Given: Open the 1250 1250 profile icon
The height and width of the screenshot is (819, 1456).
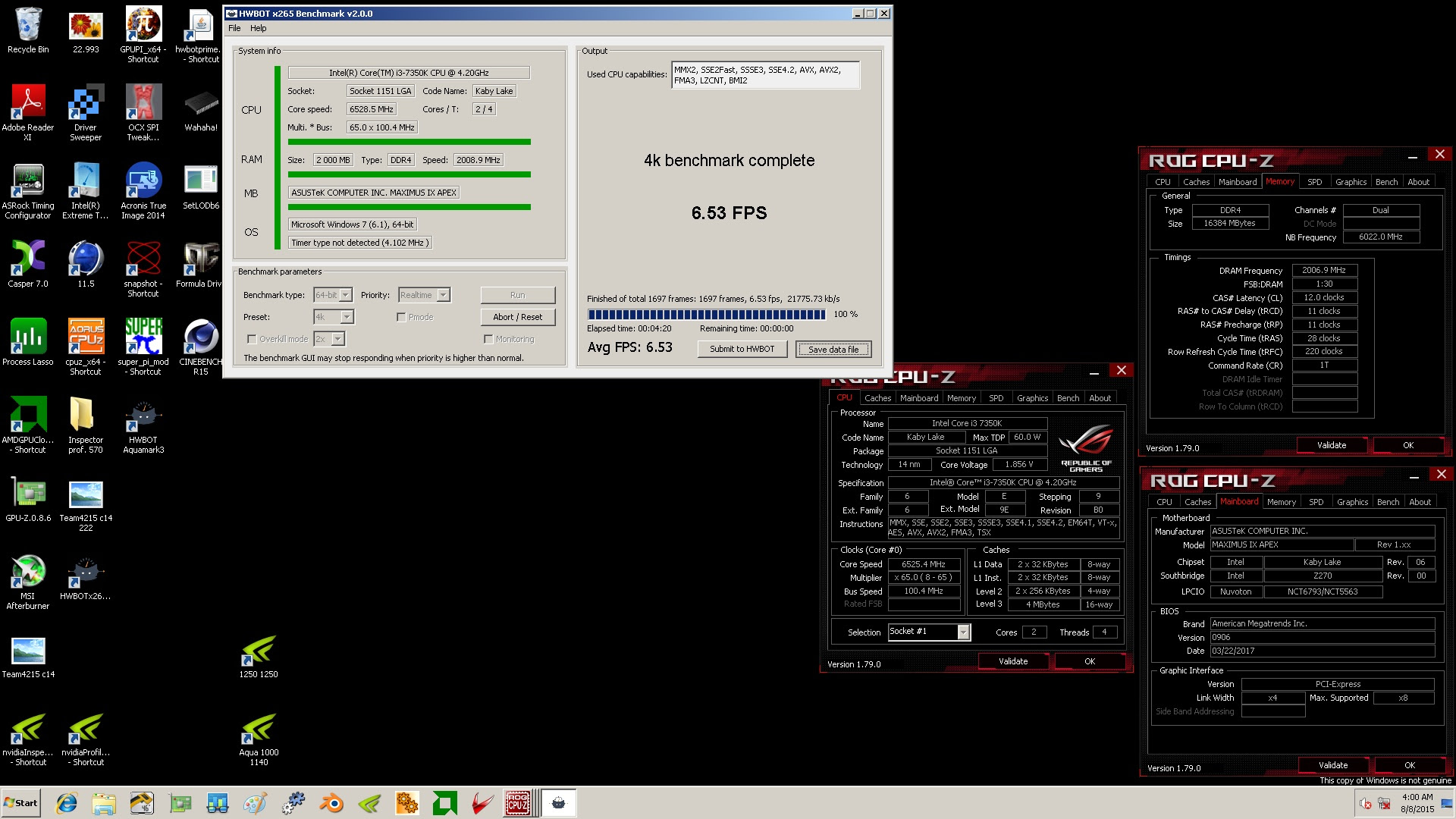Looking at the screenshot, I should click(259, 656).
